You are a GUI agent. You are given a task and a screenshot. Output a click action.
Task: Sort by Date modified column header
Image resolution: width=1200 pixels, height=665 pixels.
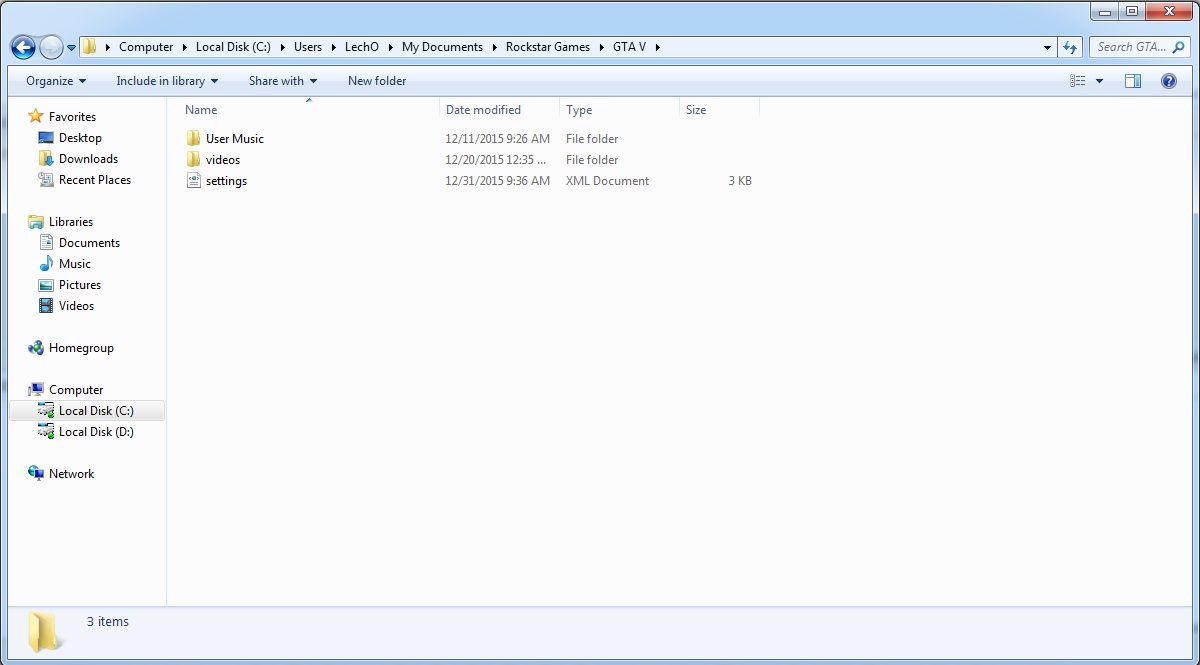[x=499, y=110]
